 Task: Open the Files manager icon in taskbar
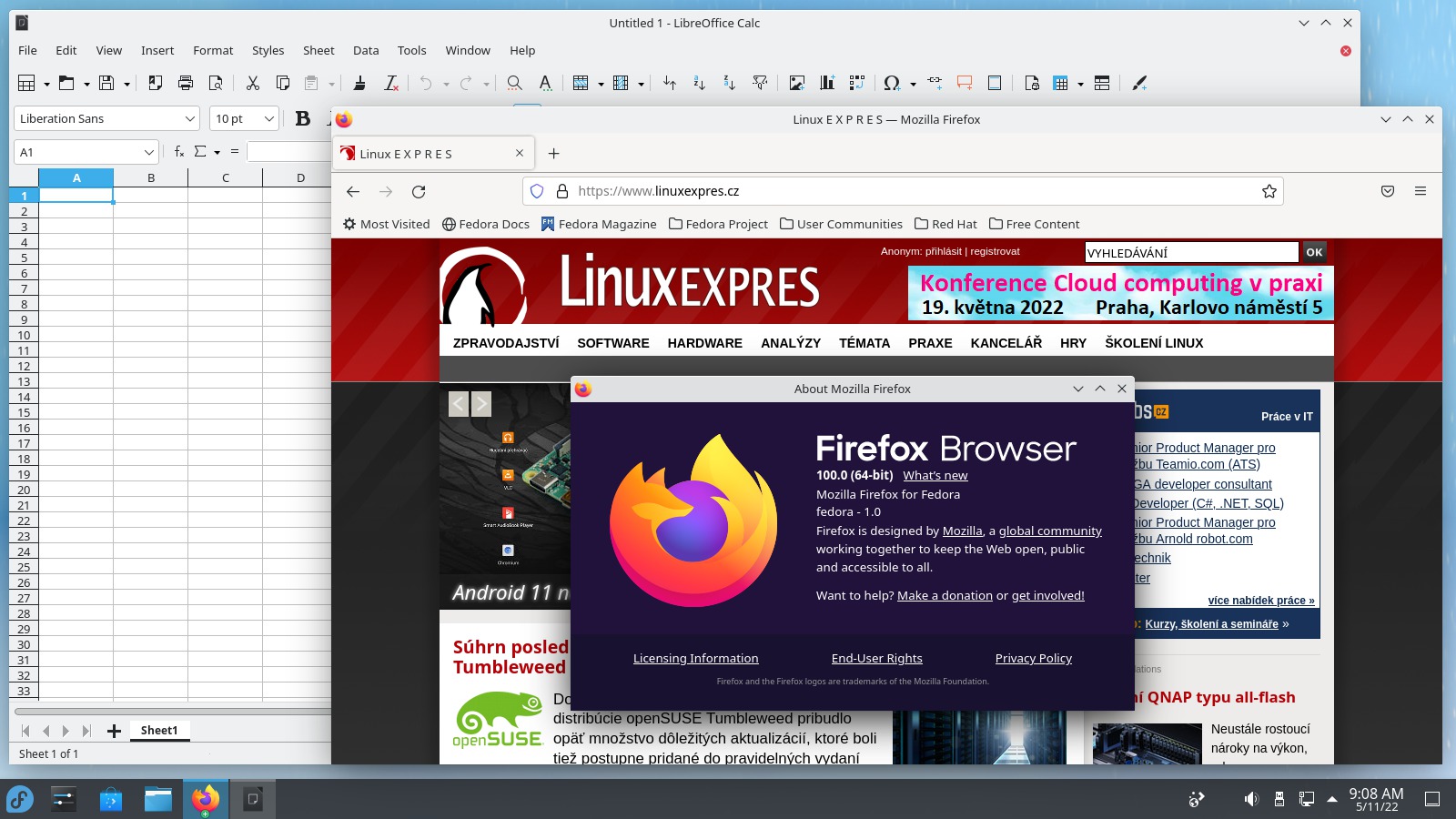(x=158, y=799)
